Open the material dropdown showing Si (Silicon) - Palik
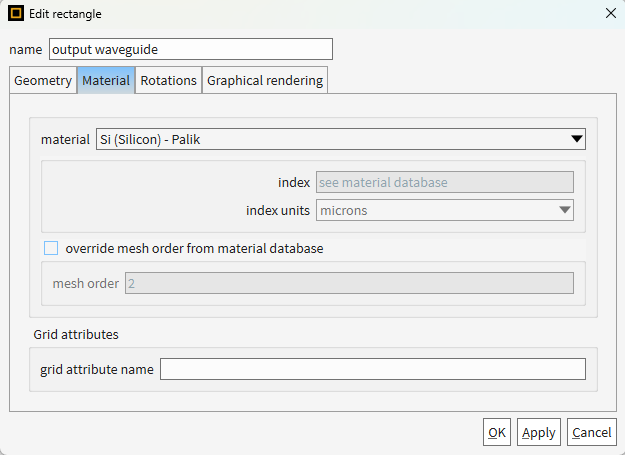The image size is (625, 455). [341, 139]
